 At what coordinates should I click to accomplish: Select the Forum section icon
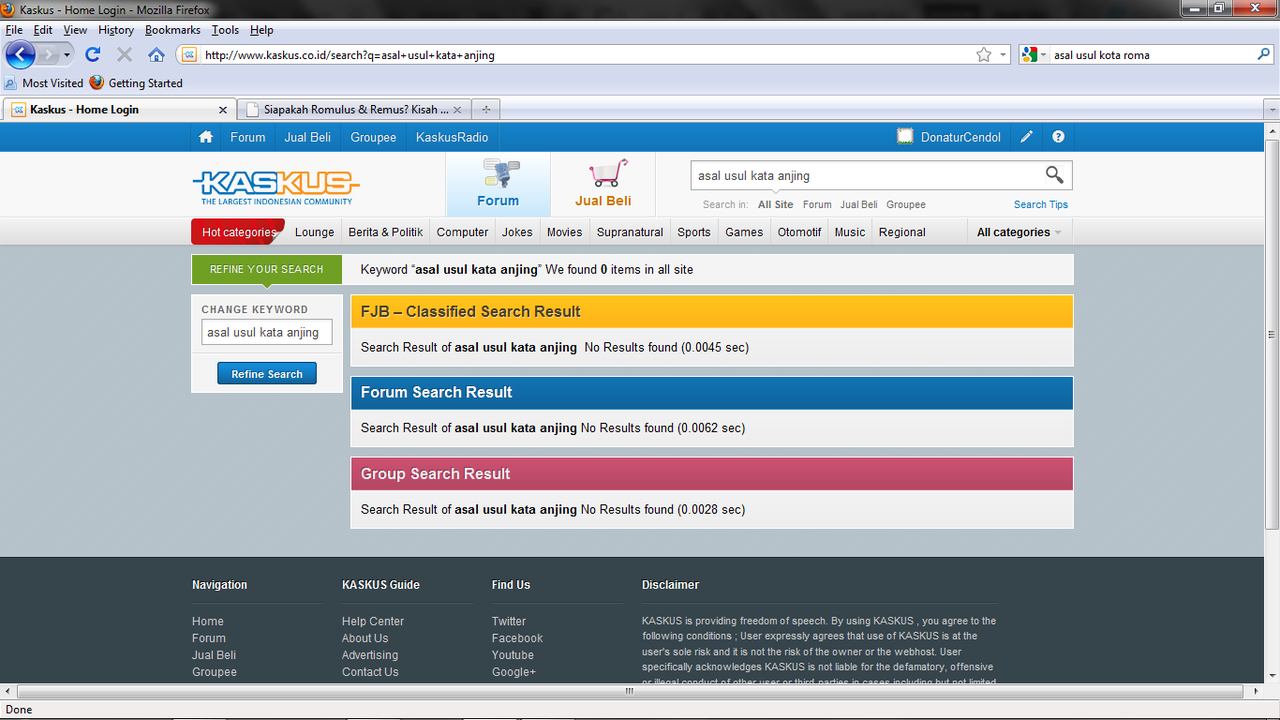pos(498,184)
